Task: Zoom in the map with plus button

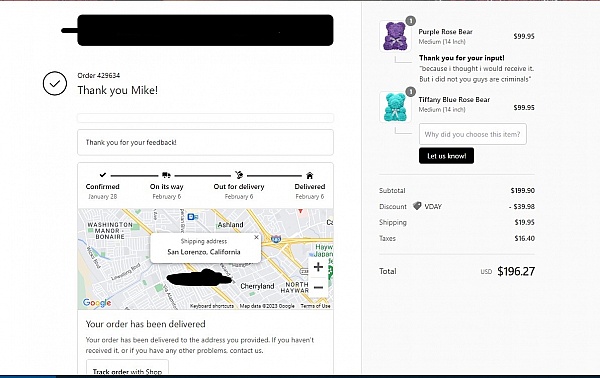Action: point(318,267)
